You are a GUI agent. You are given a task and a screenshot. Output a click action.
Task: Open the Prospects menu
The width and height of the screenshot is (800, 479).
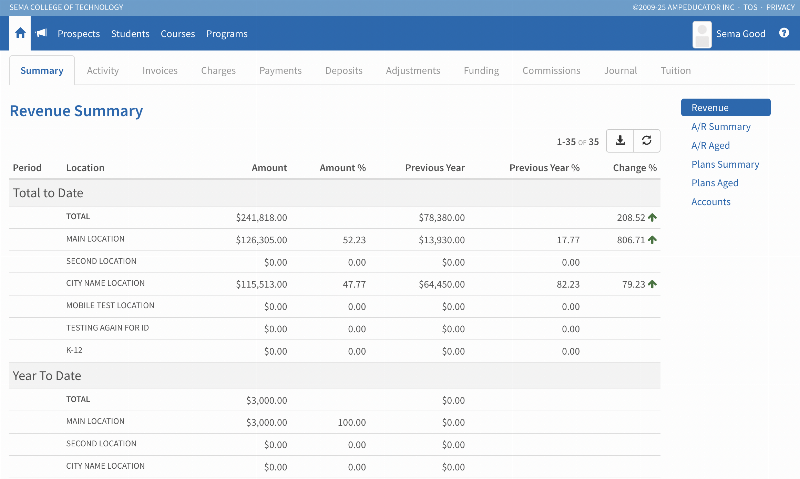pyautogui.click(x=79, y=34)
